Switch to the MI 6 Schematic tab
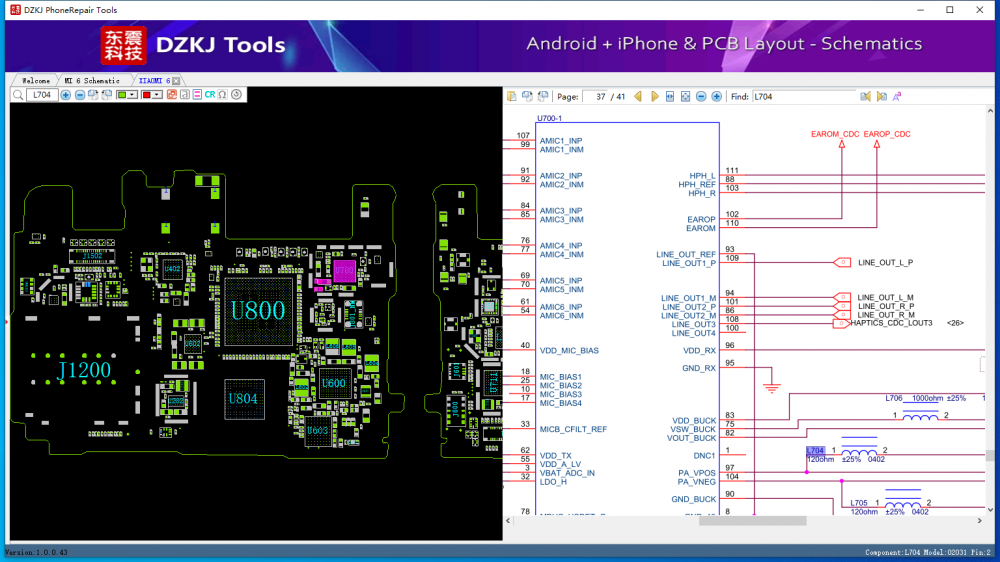 (92, 80)
